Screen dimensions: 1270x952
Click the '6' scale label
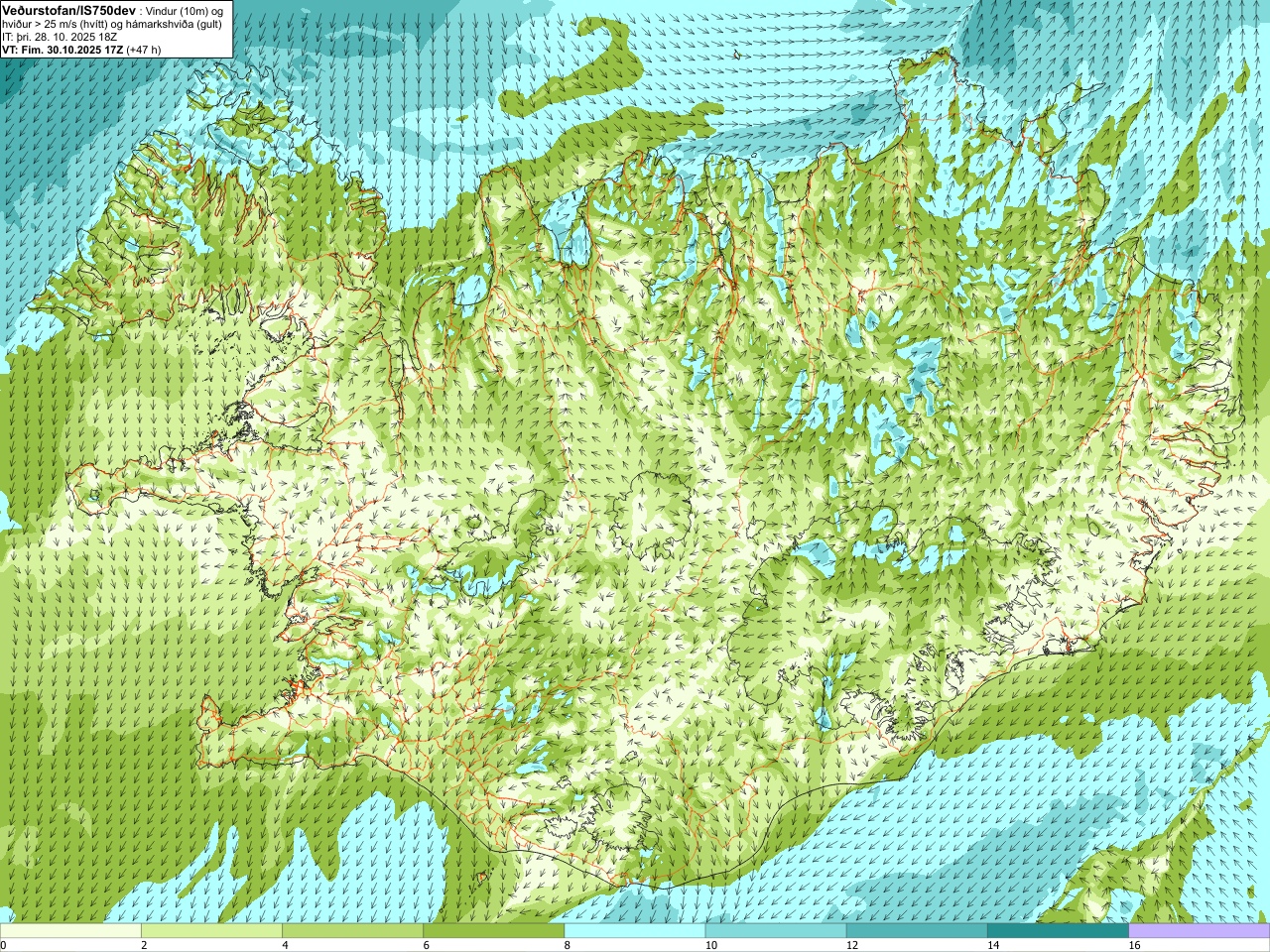pos(427,945)
